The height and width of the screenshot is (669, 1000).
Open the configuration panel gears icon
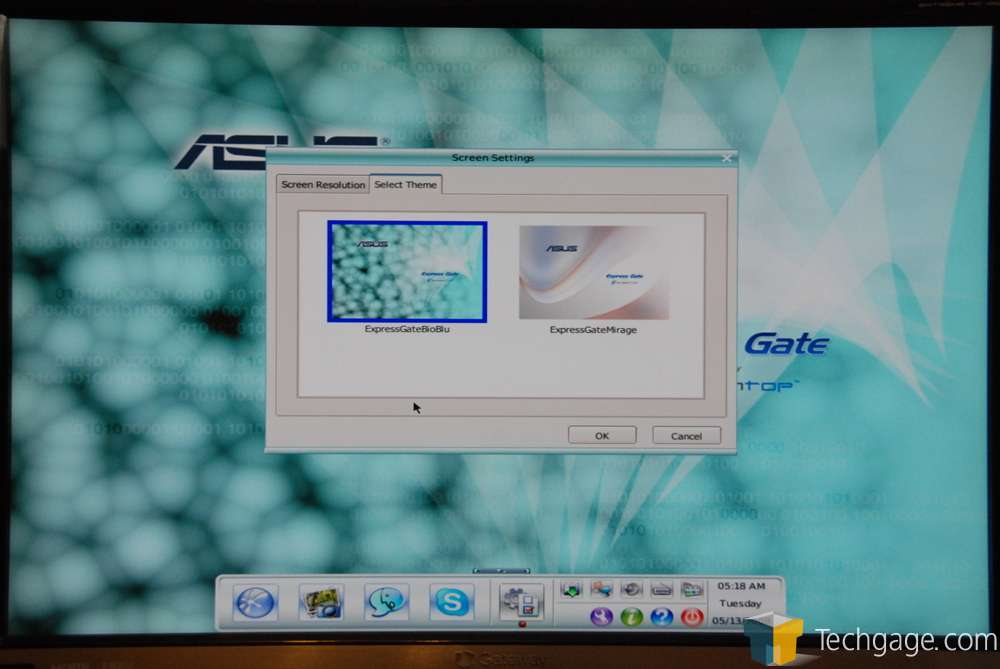click(x=521, y=601)
